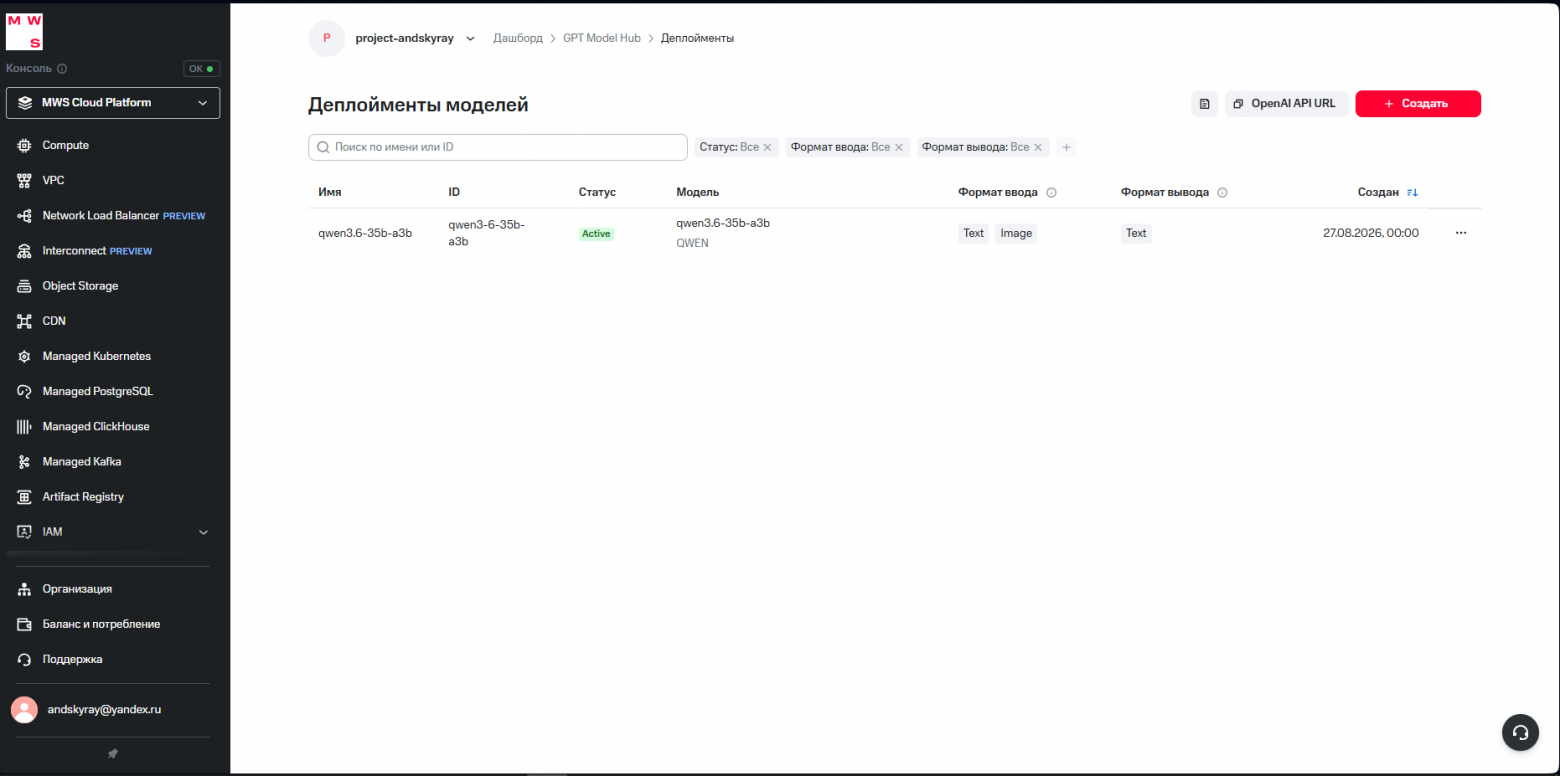Open the support headset chat button
This screenshot has width=1560, height=776.
1520,732
